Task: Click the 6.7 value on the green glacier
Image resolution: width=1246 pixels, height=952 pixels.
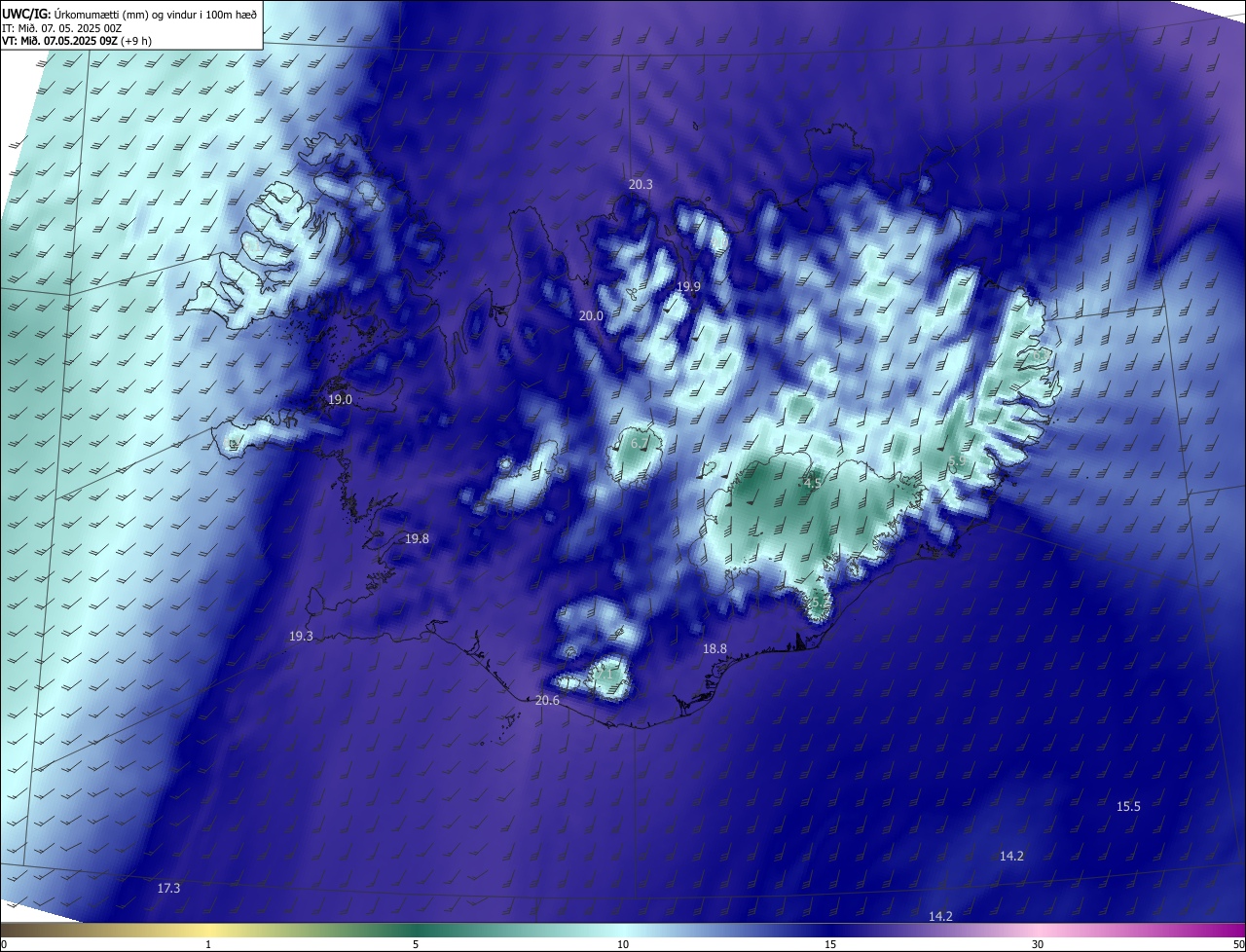Action: pyautogui.click(x=640, y=443)
